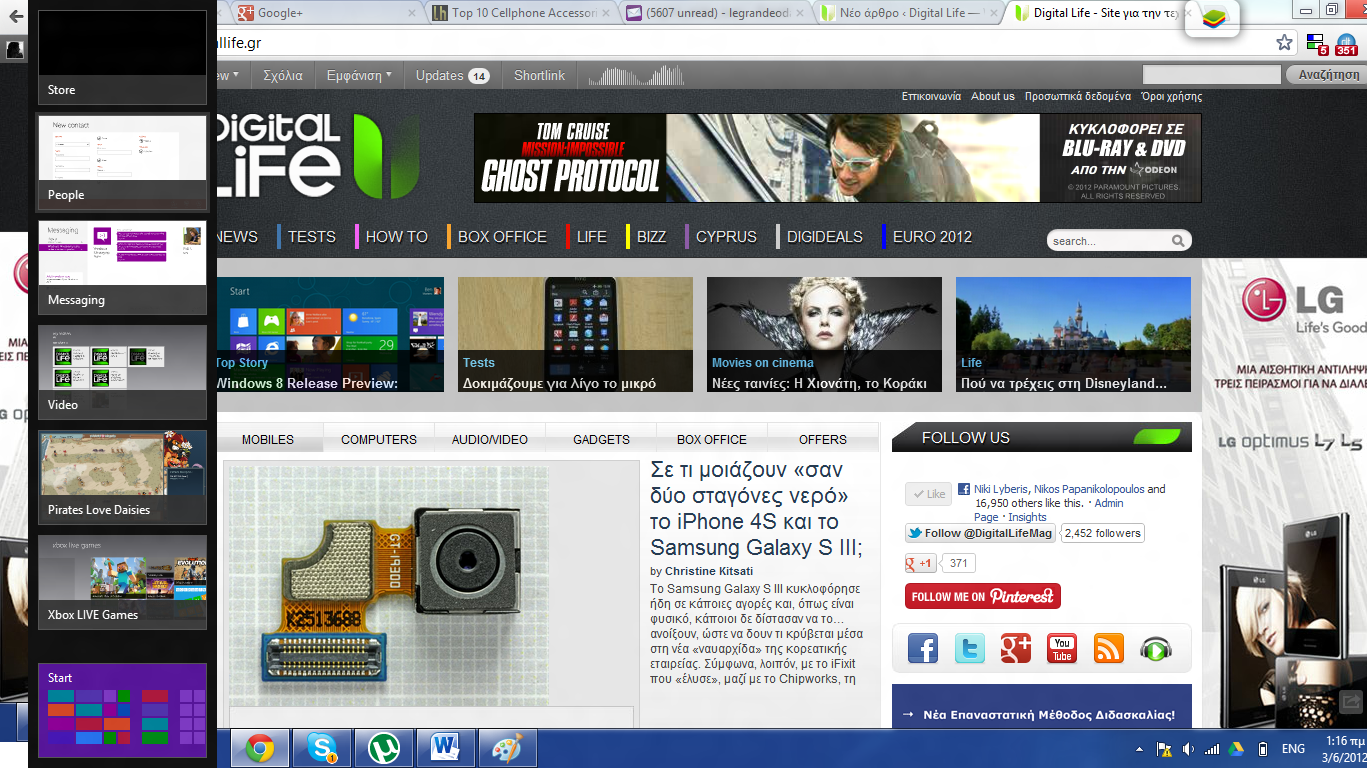This screenshot has width=1367, height=768.
Task: Open the network signal tray icon
Action: (1212, 749)
